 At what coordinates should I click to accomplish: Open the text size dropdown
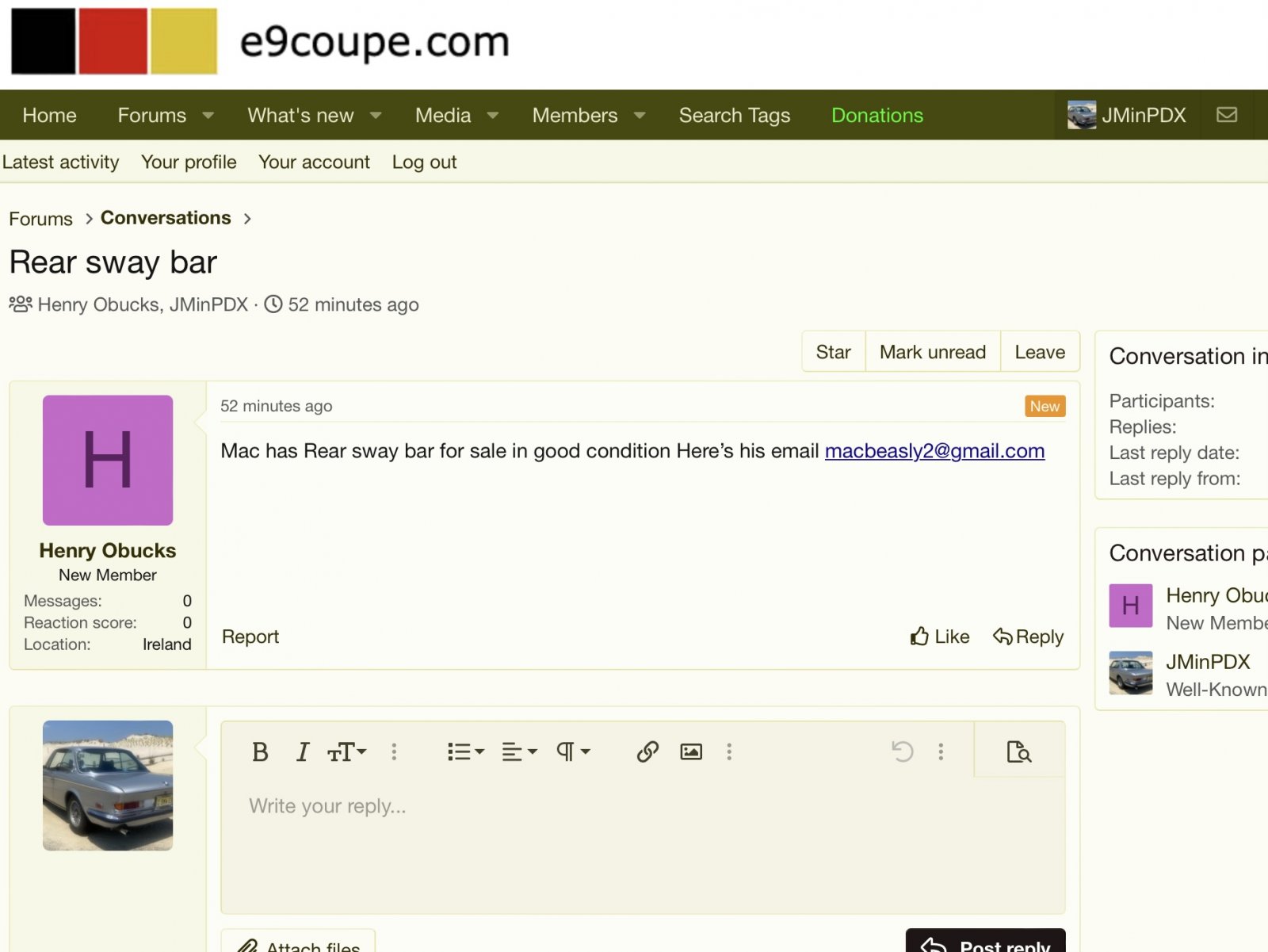347,751
